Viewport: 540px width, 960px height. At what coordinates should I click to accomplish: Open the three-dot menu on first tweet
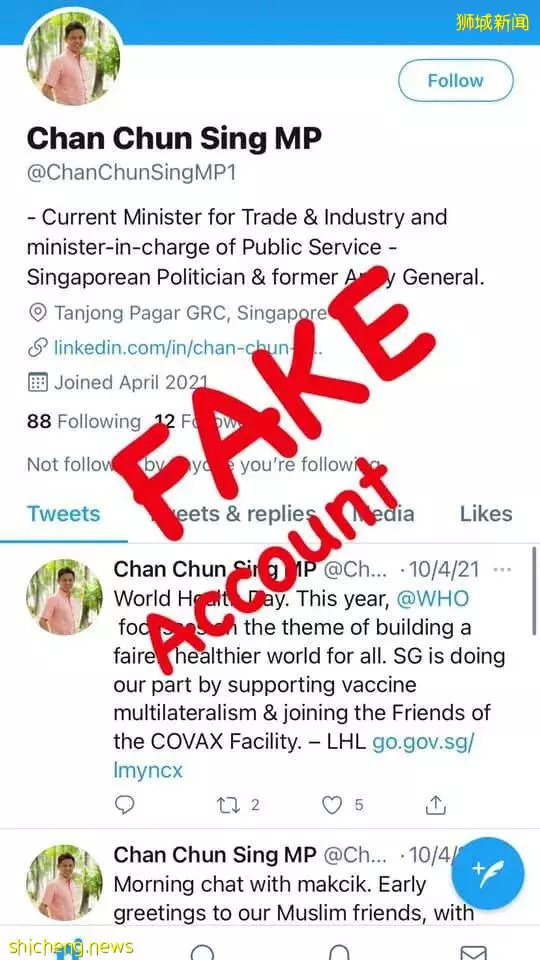click(502, 570)
